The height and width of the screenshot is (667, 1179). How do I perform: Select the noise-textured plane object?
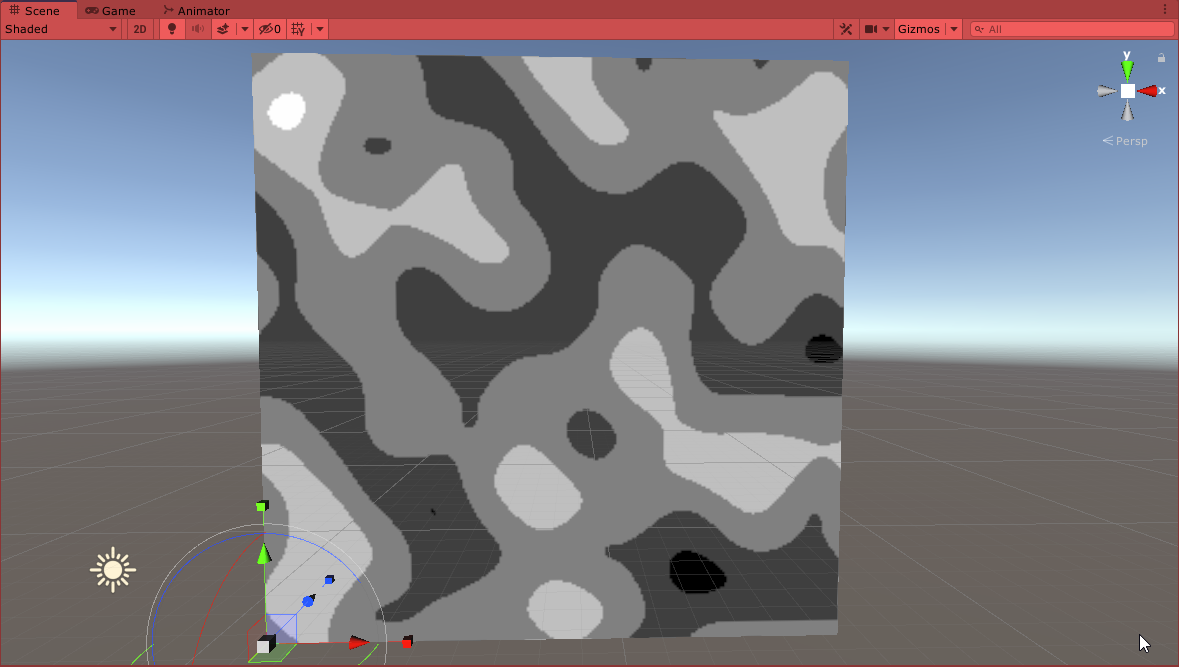(x=550, y=347)
